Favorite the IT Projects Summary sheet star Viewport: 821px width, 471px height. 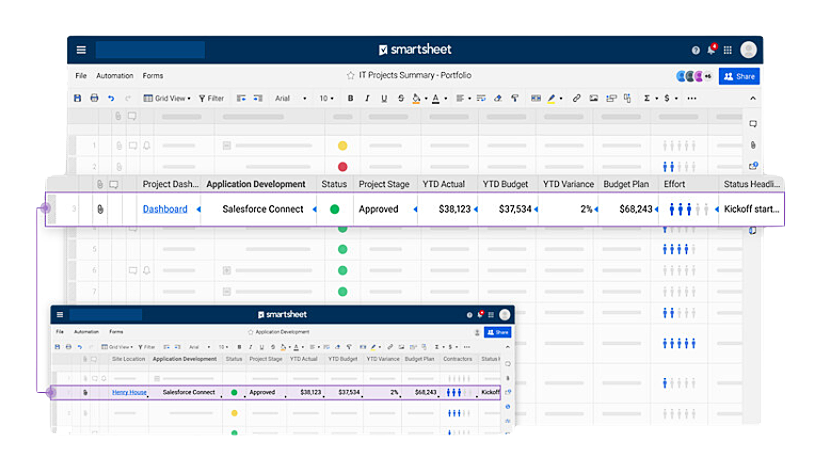(x=350, y=75)
